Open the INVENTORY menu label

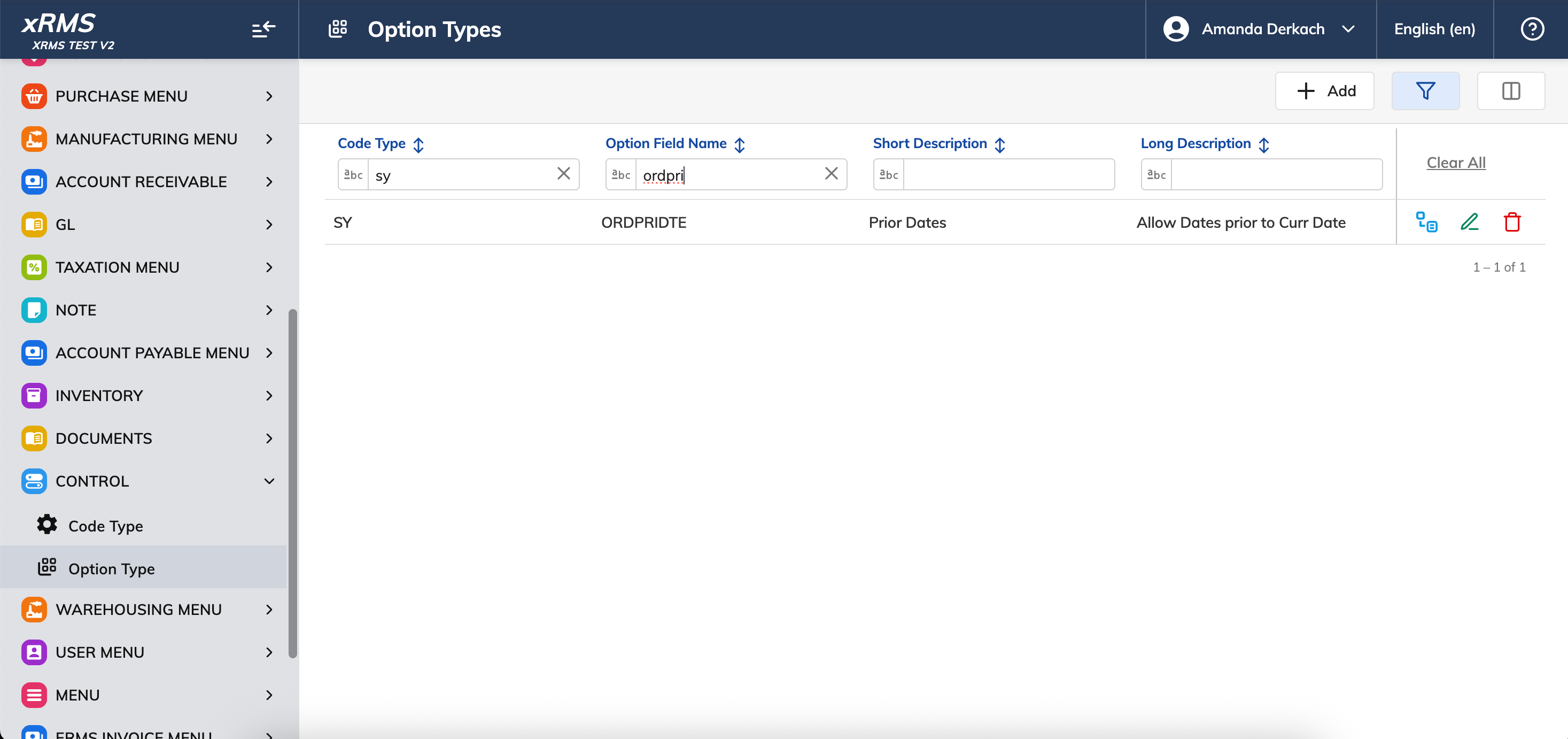(99, 395)
